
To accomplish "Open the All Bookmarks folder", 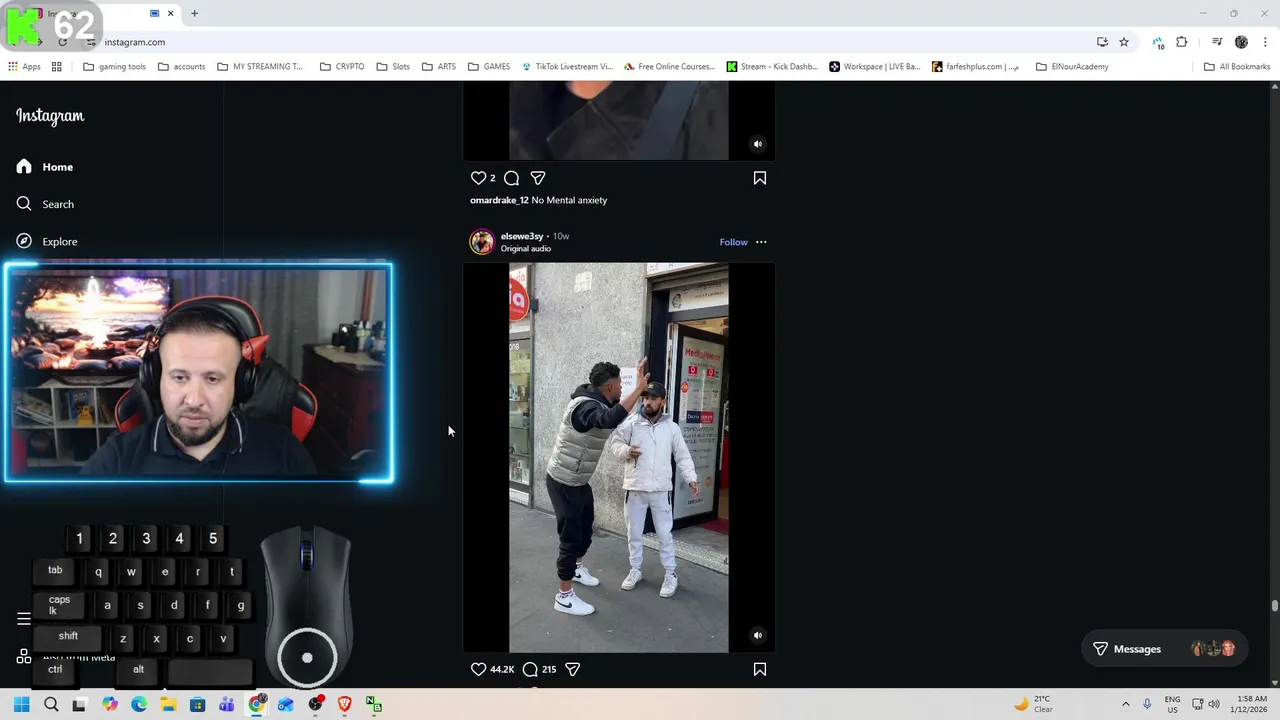I will click(1237, 67).
